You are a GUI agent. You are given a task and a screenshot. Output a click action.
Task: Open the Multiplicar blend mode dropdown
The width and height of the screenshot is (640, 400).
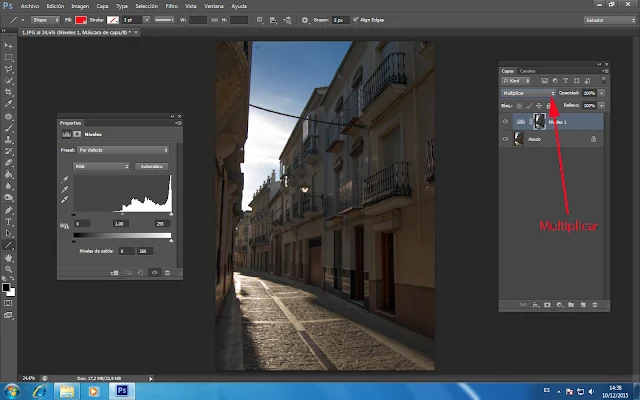pos(528,93)
